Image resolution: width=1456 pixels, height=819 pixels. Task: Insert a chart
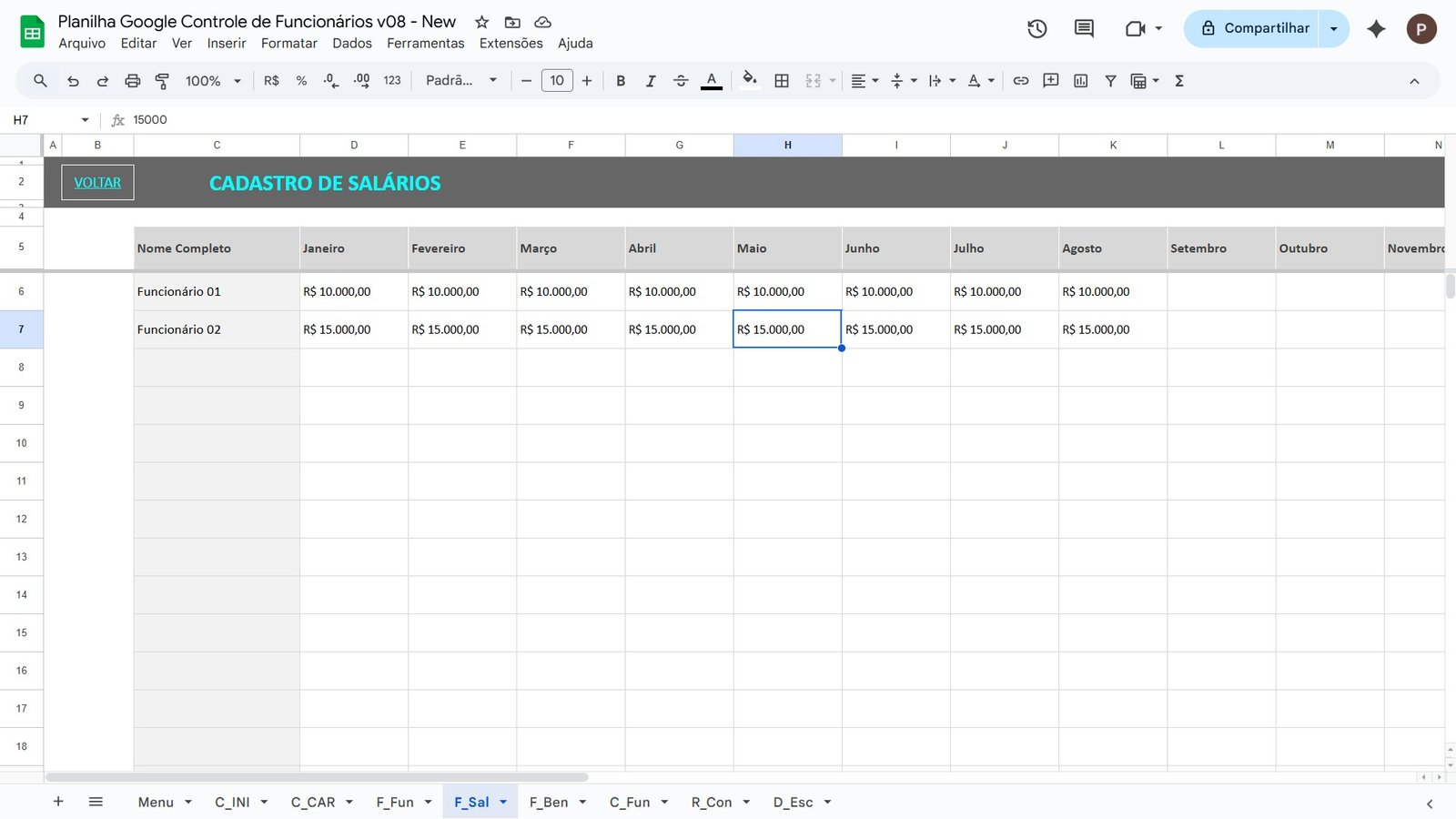coord(1080,80)
